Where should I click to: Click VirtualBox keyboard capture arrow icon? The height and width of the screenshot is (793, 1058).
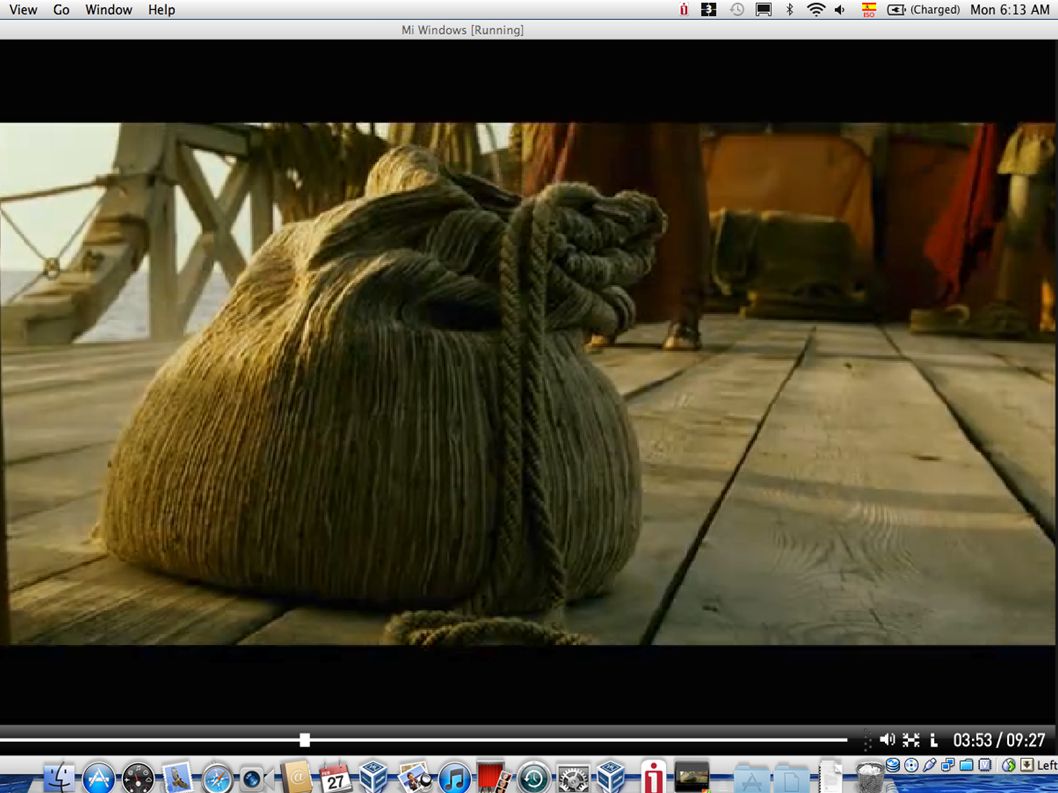click(1027, 765)
